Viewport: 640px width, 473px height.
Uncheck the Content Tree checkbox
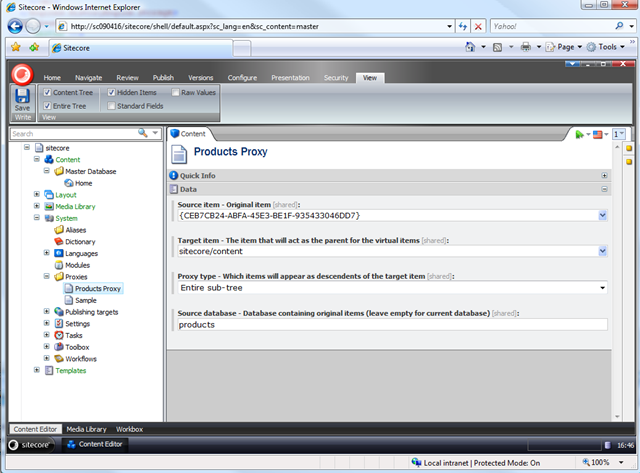[x=47, y=92]
